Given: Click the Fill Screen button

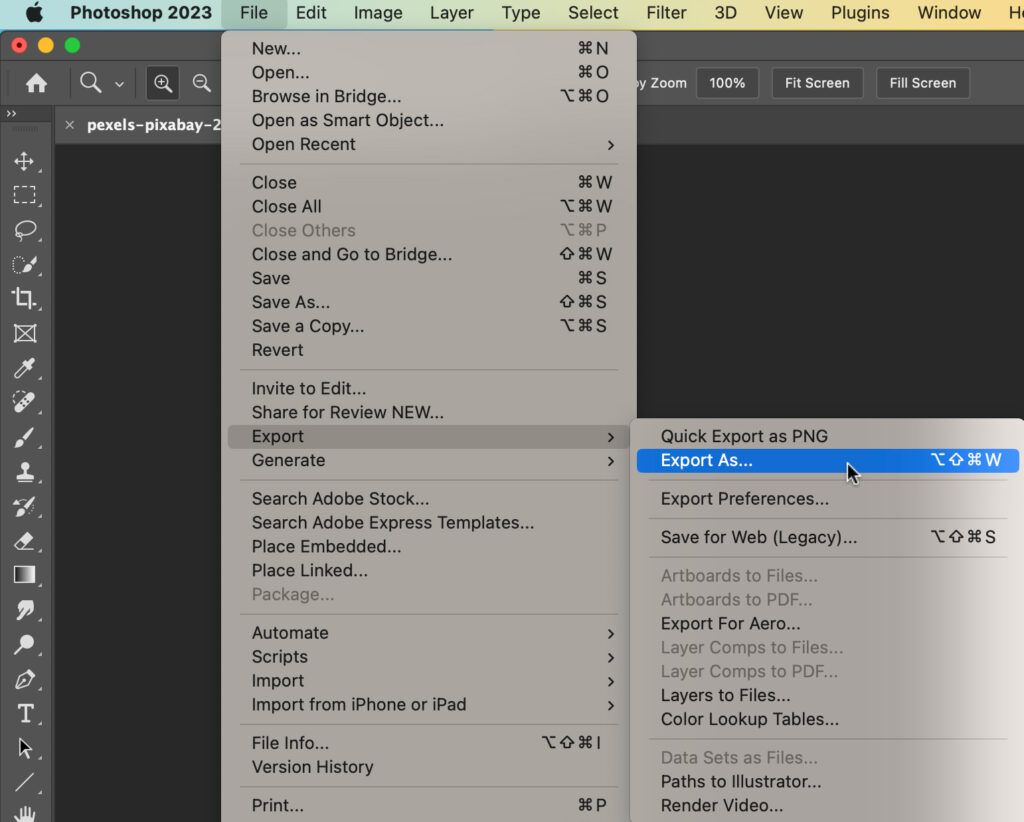Looking at the screenshot, I should 922,83.
